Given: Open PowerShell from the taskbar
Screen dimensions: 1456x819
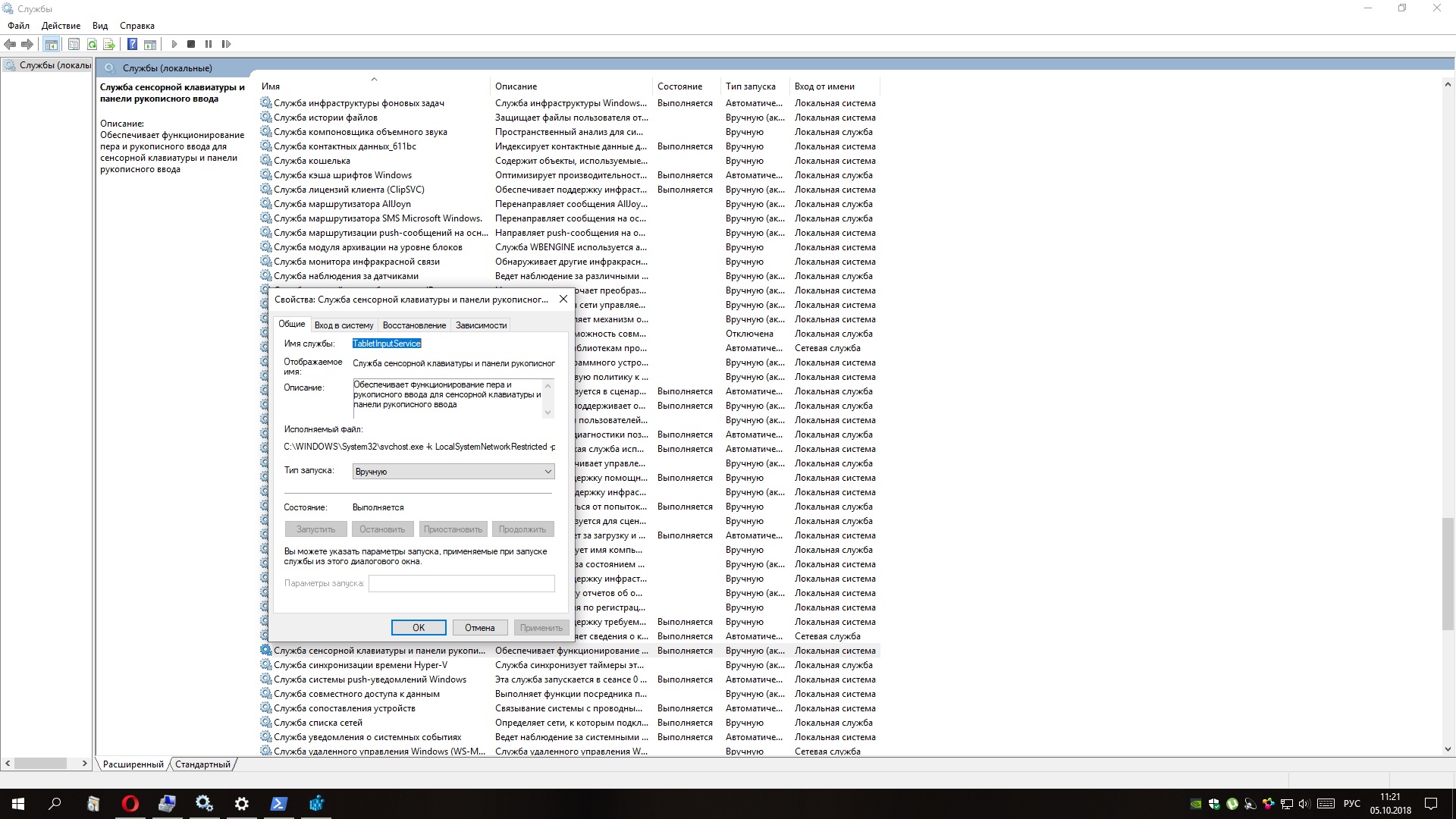Looking at the screenshot, I should click(278, 804).
